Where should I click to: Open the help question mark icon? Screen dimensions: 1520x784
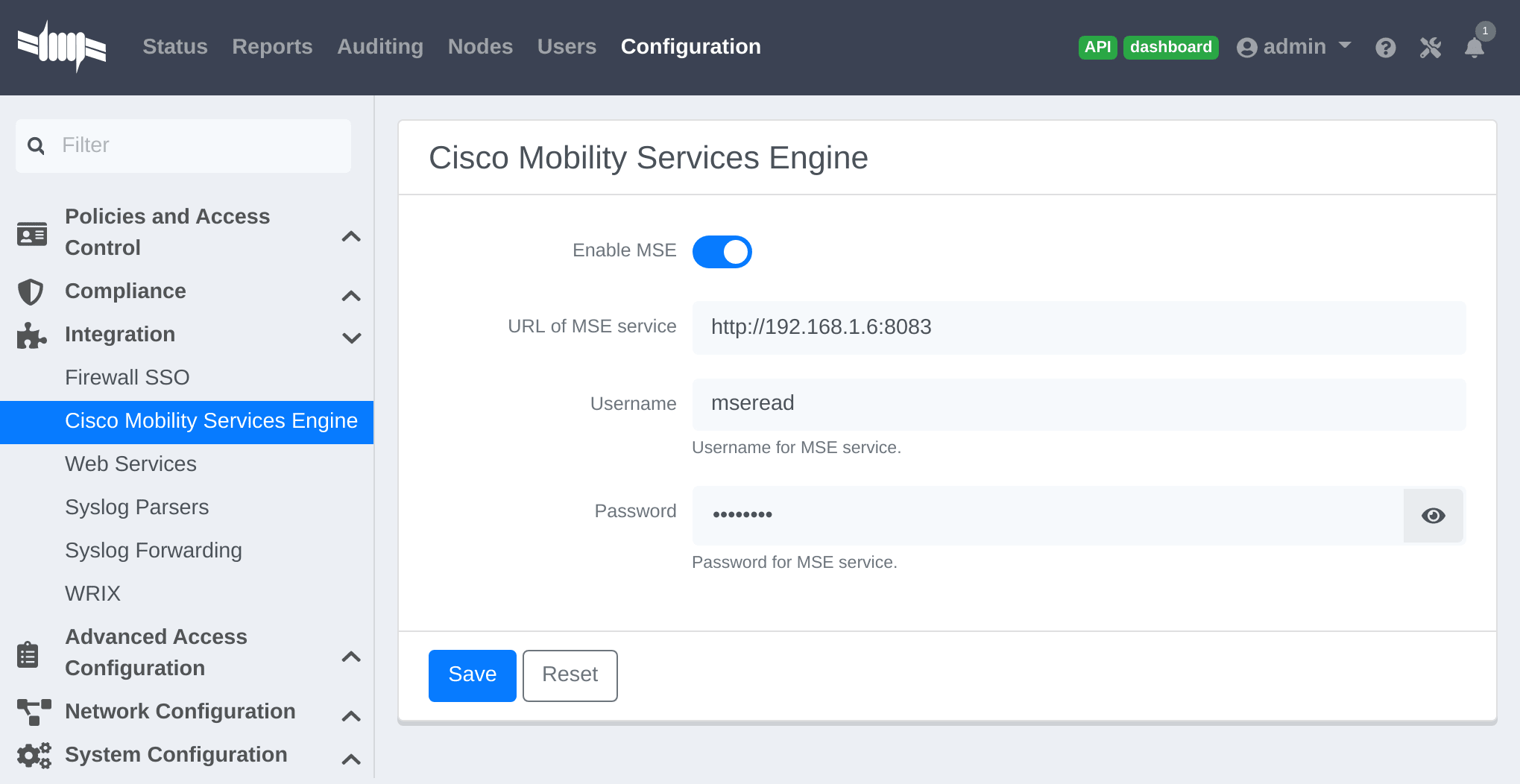coord(1385,48)
